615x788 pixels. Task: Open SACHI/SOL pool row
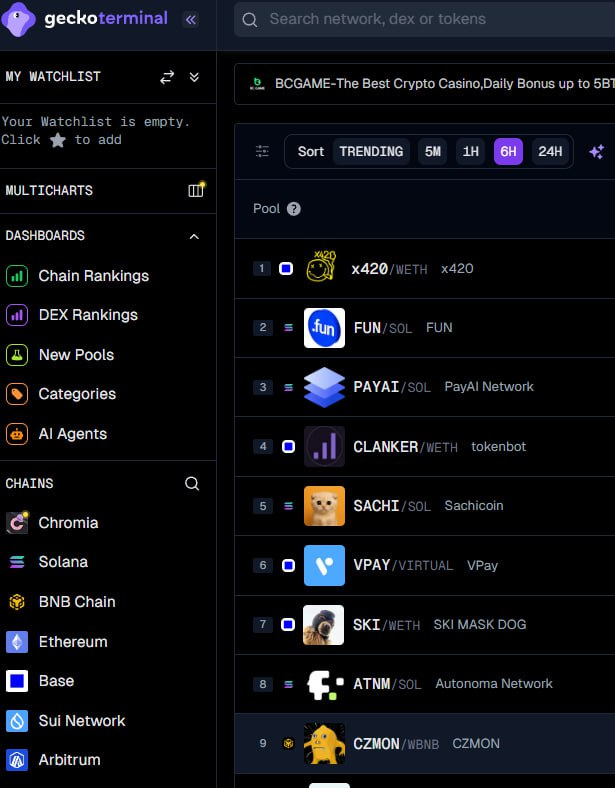(425, 506)
